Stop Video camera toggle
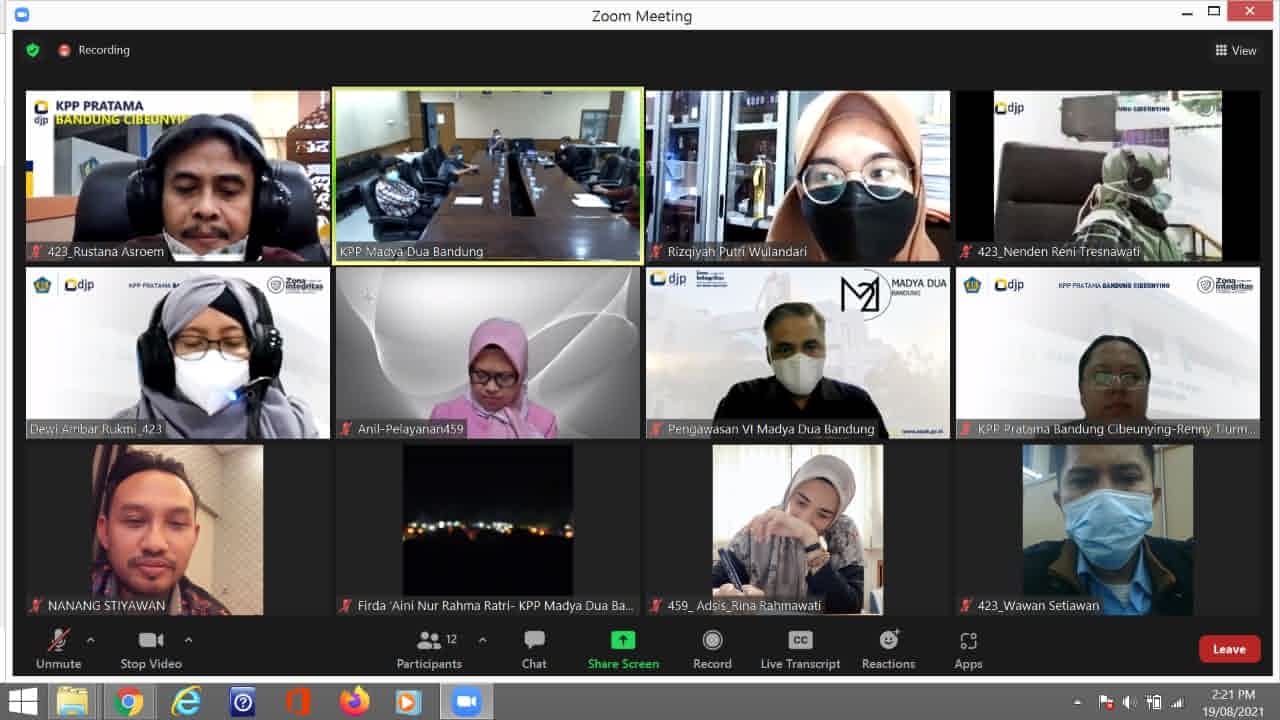Image resolution: width=1280 pixels, height=720 pixels. tap(151, 648)
